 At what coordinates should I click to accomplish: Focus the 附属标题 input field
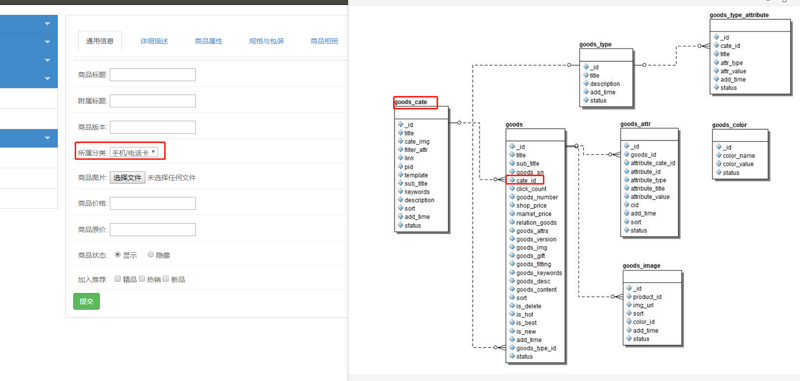[153, 101]
